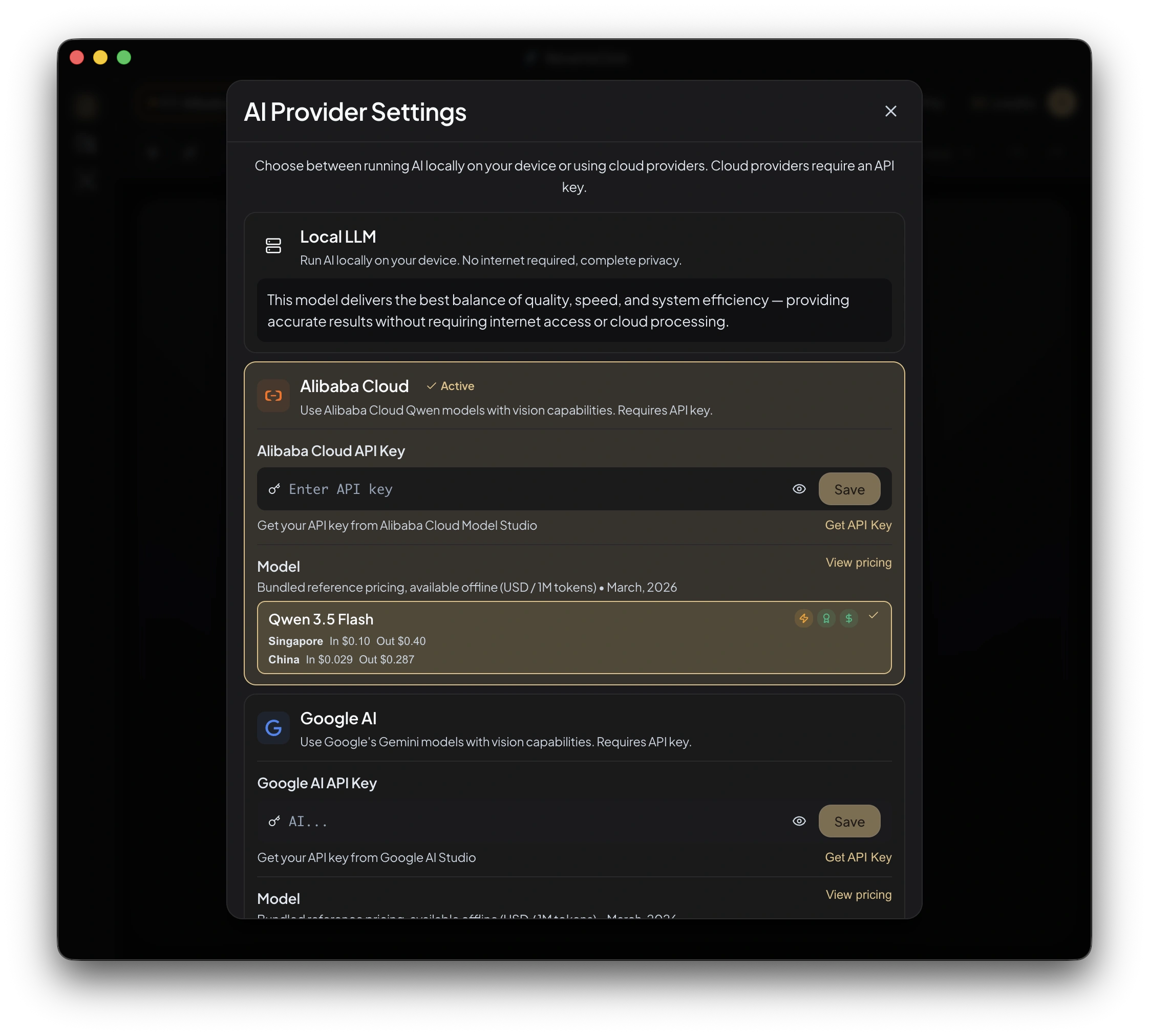The image size is (1149, 1036).
Task: Click the Enter API key input field
Action: pos(513,488)
